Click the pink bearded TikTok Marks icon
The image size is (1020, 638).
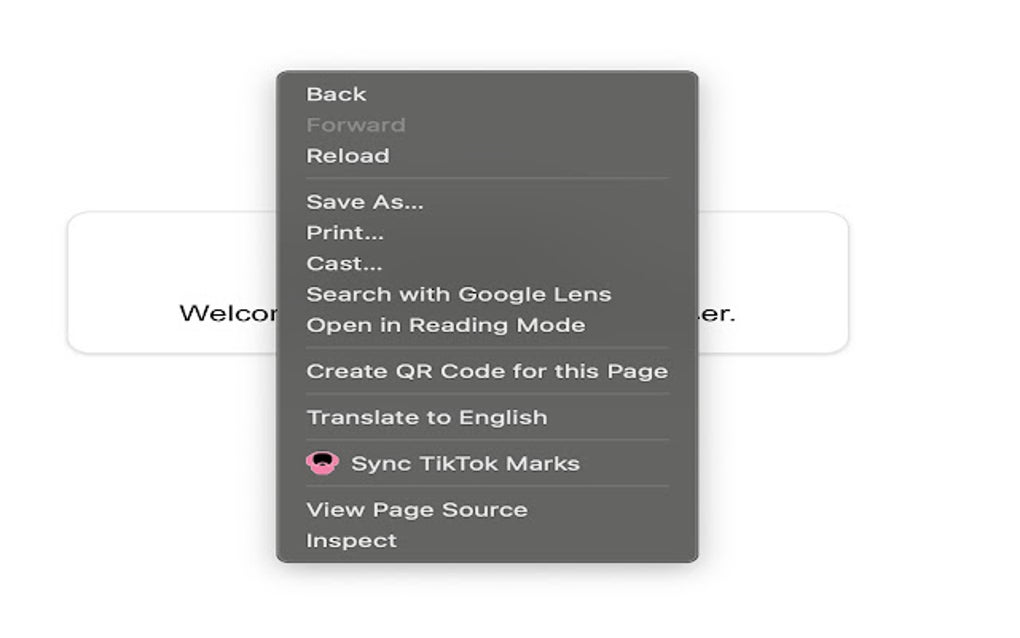click(x=322, y=463)
